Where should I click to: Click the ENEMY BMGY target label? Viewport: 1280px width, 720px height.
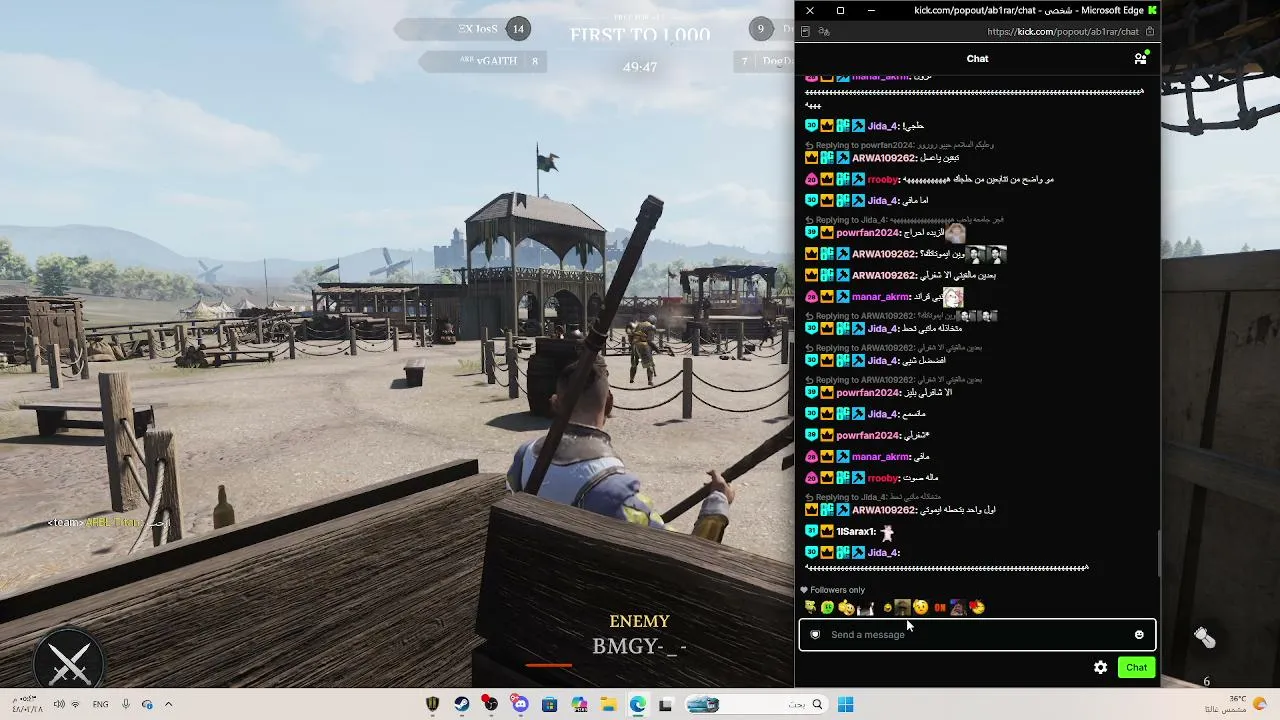pos(639,636)
